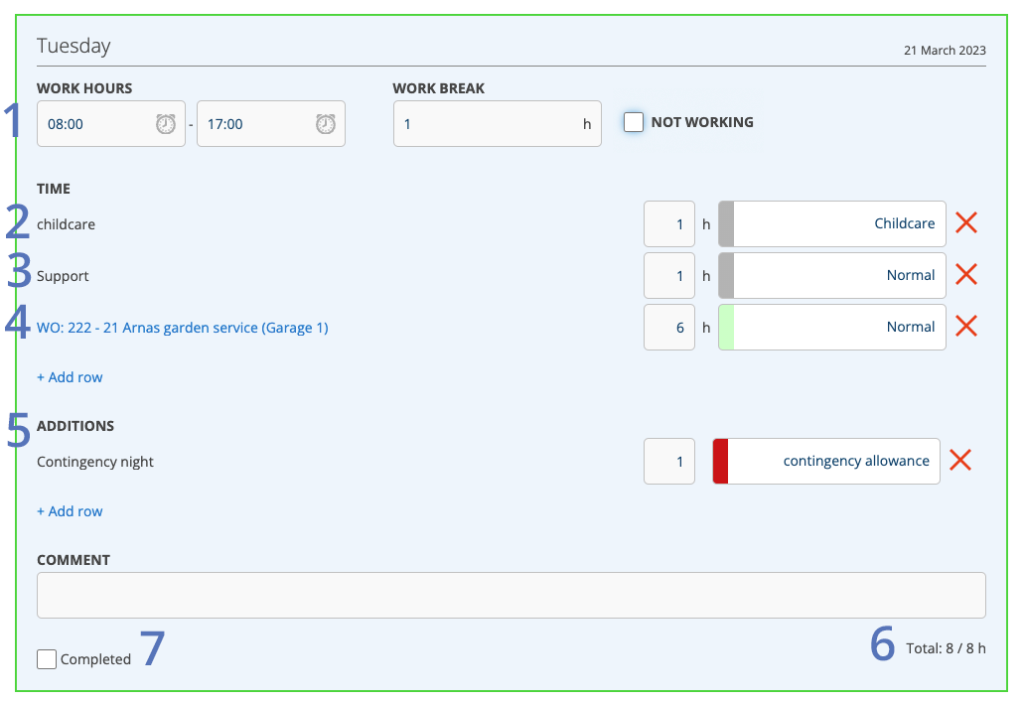Viewport: 1024px width, 702px height.
Task: Remove the Contingency night addition row
Action: coord(960,461)
